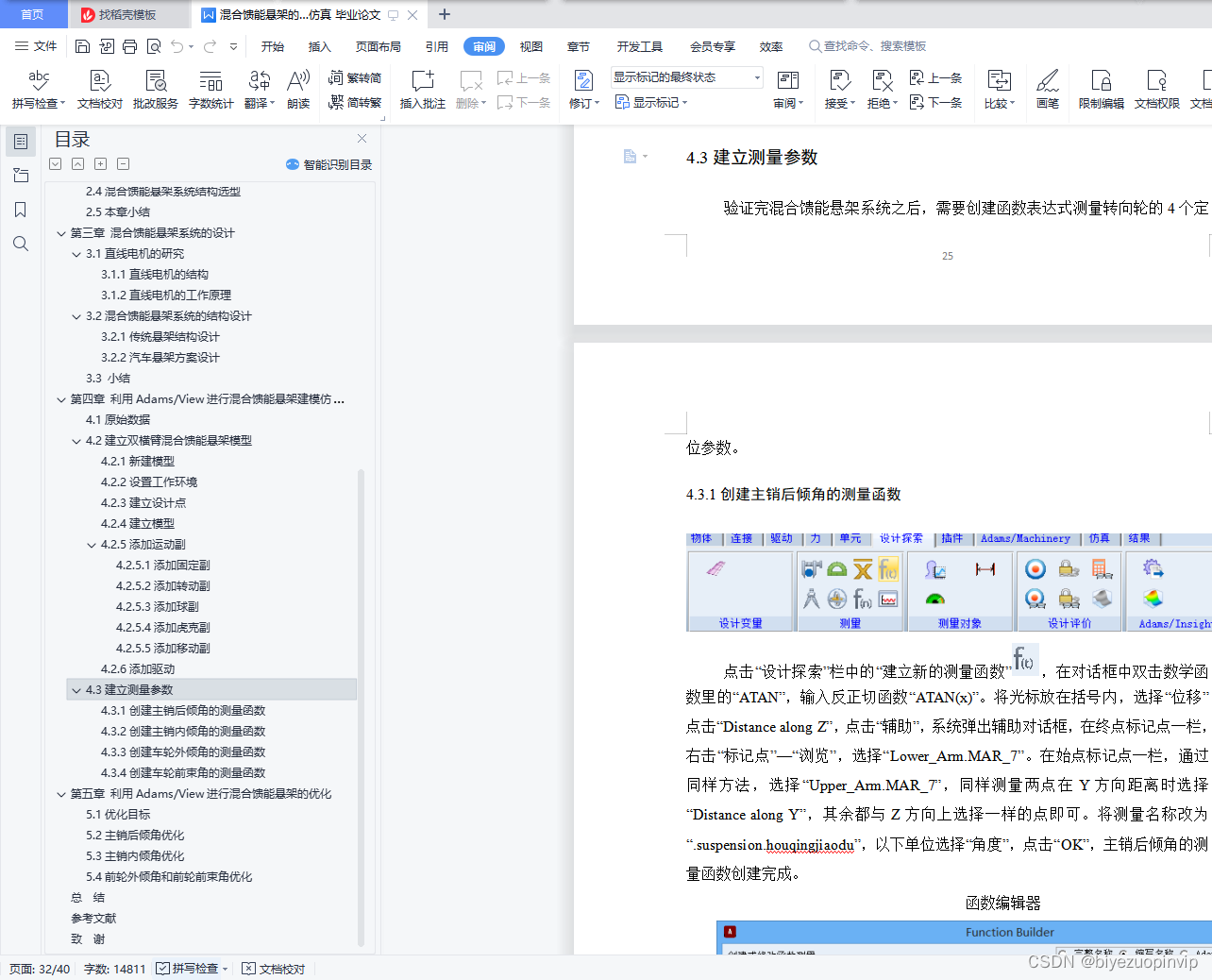Viewport: 1212px width, 980px height.
Task: Open a new tab with the plus button
Action: coord(445,14)
